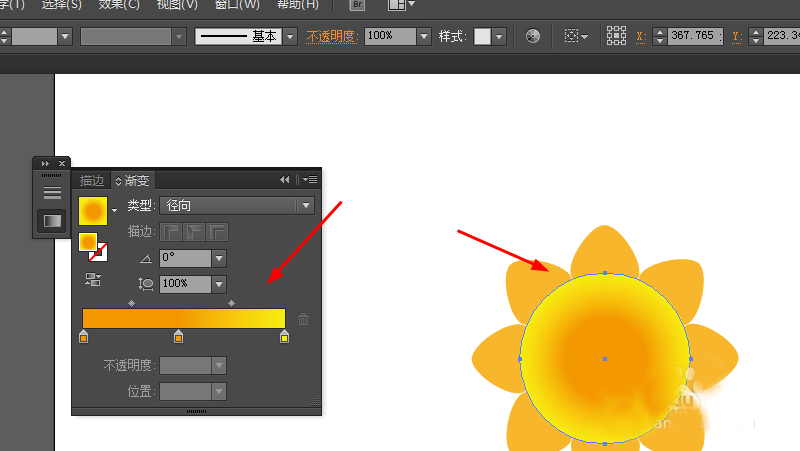Expand the collapsed panel dock arrows
The image size is (800, 451).
coord(45,163)
